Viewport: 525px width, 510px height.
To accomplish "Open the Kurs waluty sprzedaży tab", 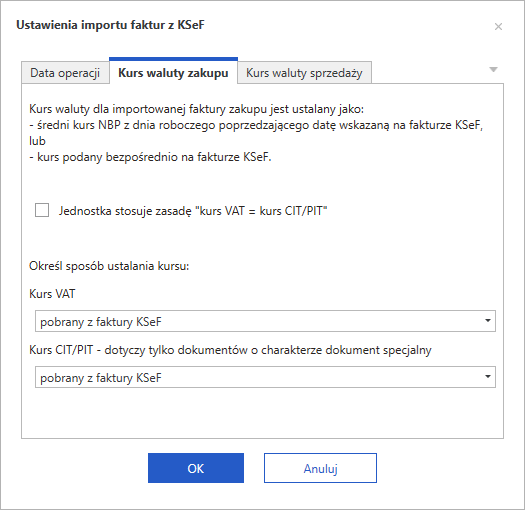I will pyautogui.click(x=304, y=73).
